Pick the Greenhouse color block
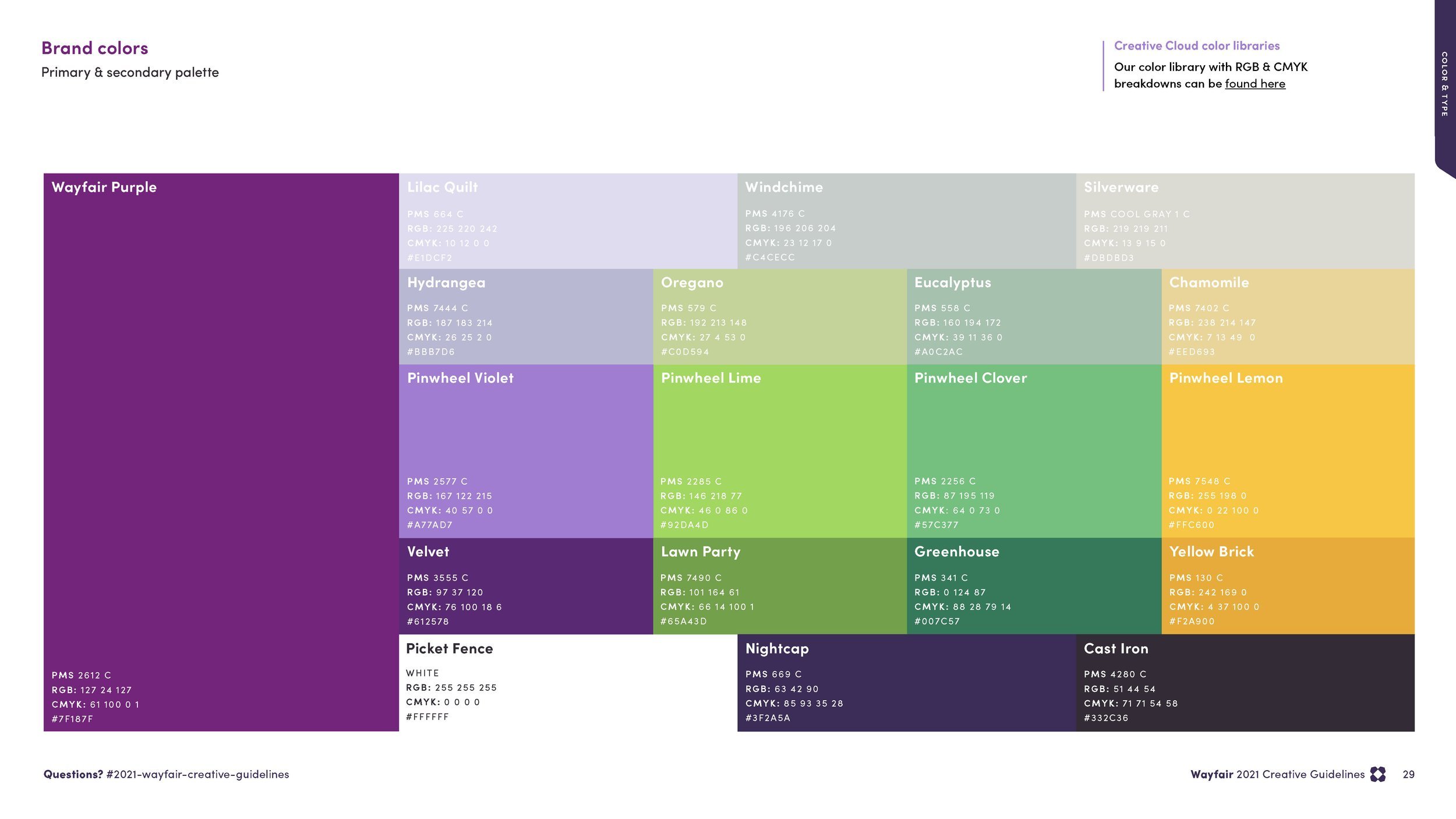This screenshot has height=819, width=1456. click(x=1034, y=586)
